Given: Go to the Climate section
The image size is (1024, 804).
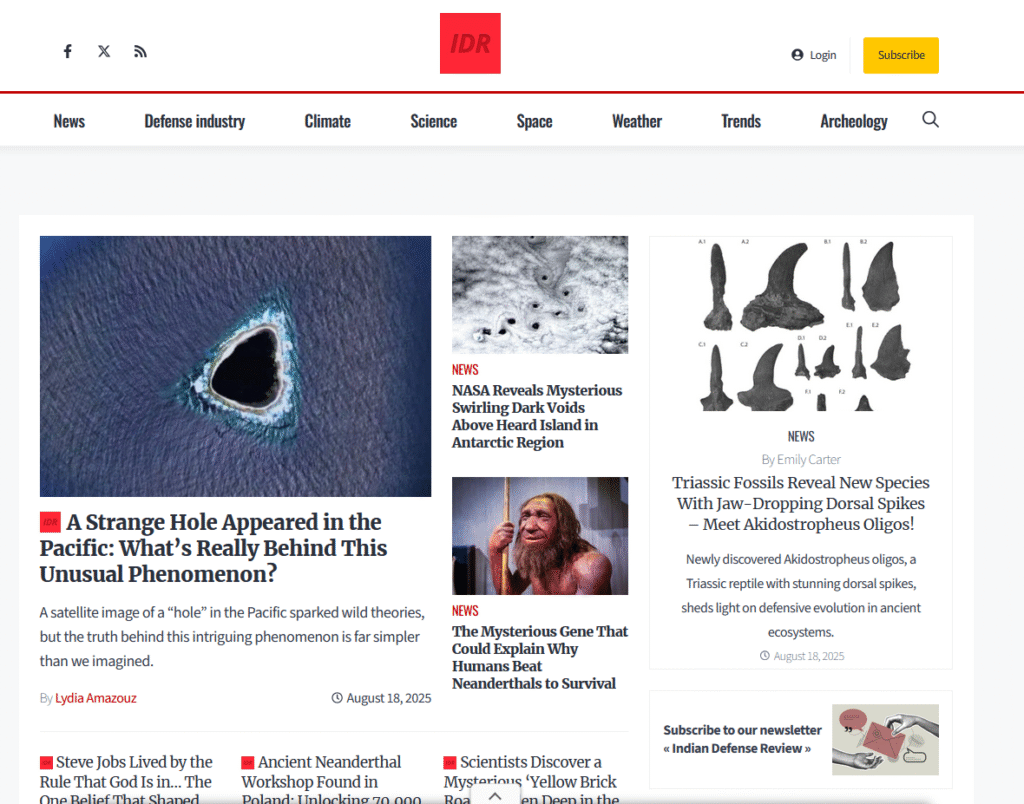Looking at the screenshot, I should coord(327,121).
